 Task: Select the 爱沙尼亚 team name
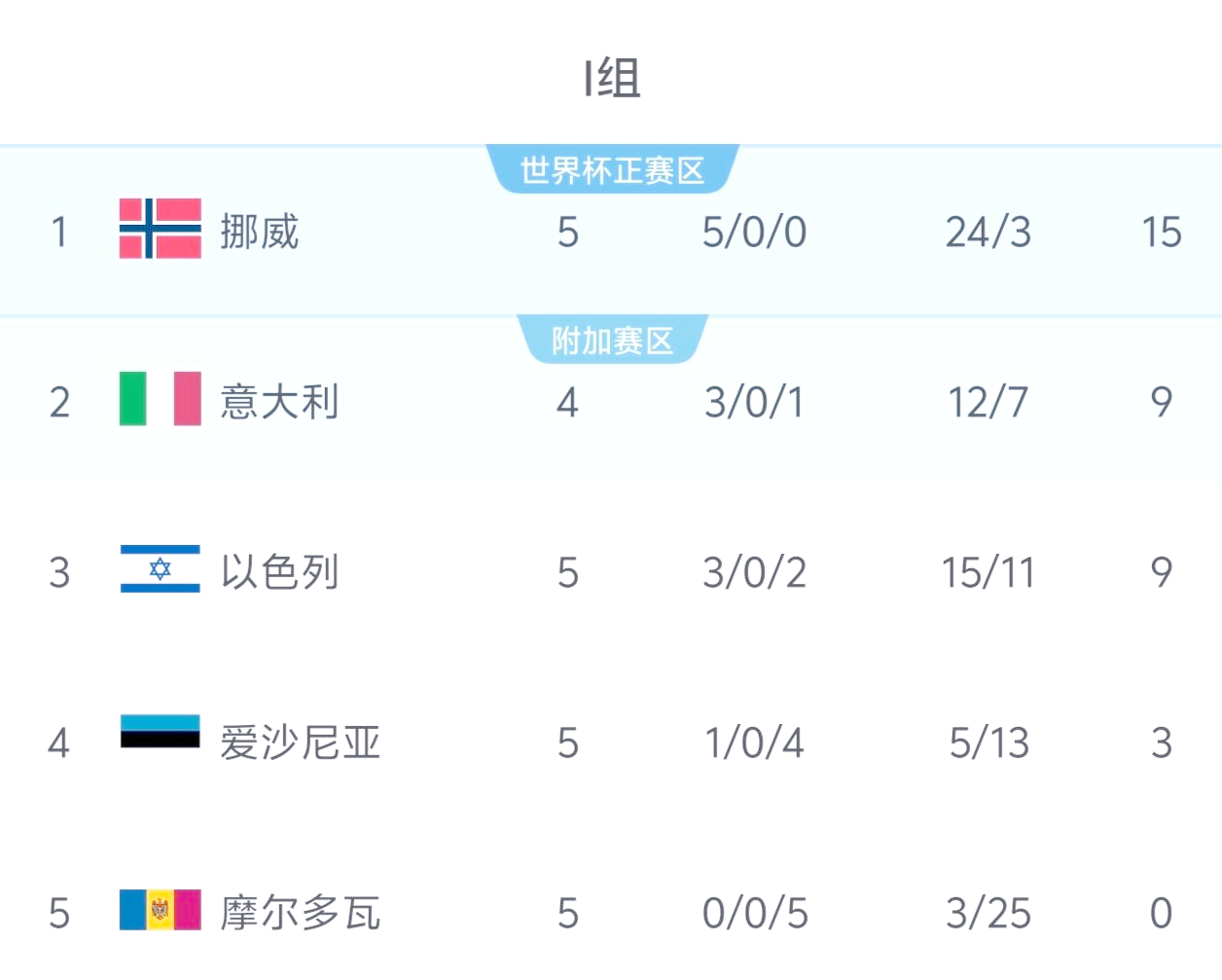pyautogui.click(x=300, y=743)
